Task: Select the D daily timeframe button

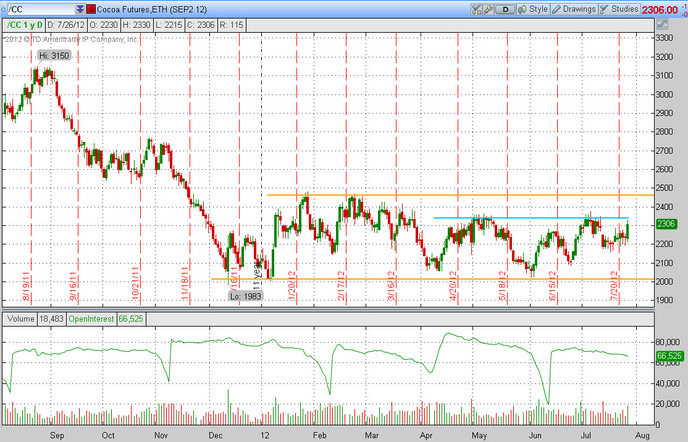Action: click(505, 9)
